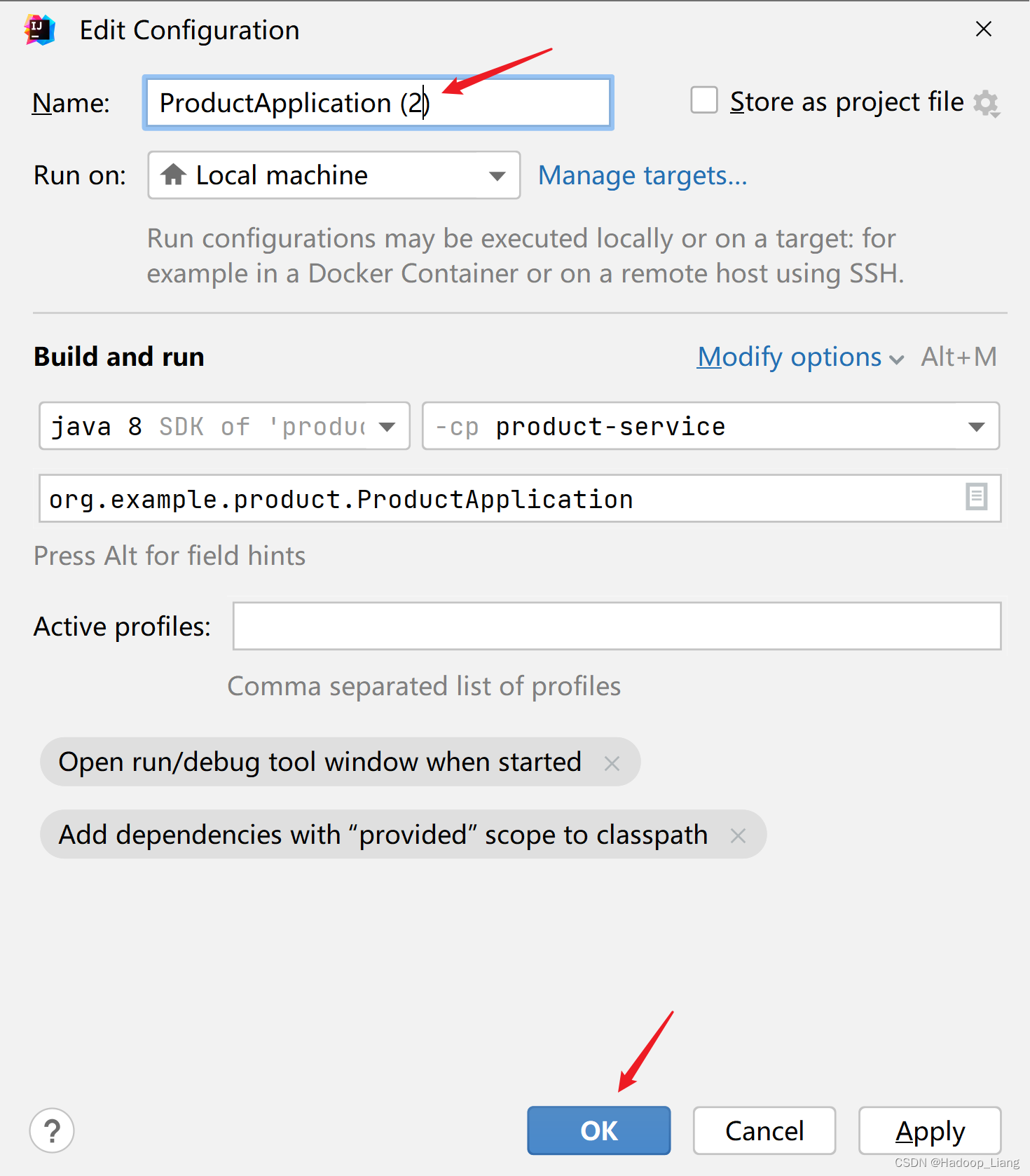Image resolution: width=1030 pixels, height=1176 pixels.
Task: Open the java 8 SDK dropdown
Action: point(387,426)
